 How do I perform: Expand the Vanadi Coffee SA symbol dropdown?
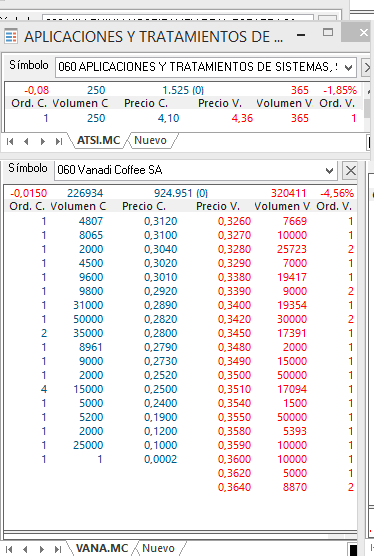(329, 171)
